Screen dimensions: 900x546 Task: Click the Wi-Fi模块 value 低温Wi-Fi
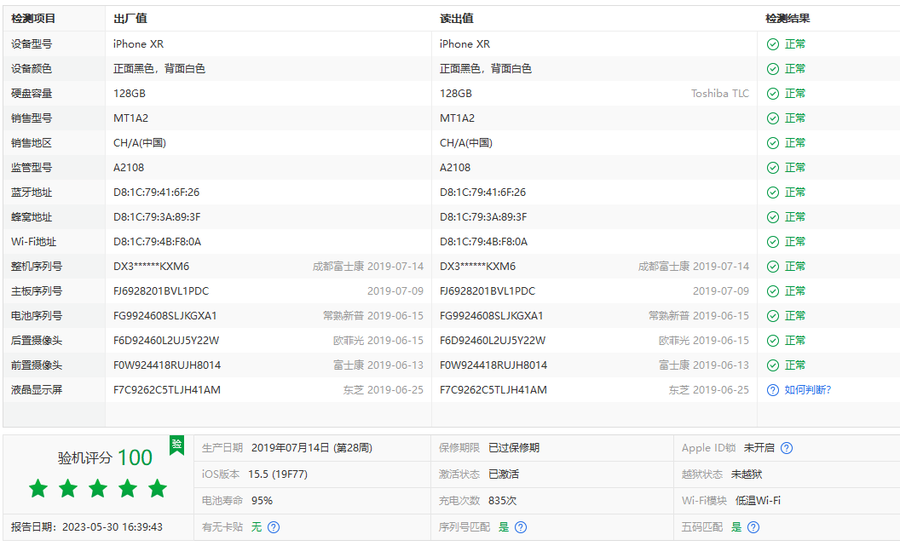click(758, 501)
